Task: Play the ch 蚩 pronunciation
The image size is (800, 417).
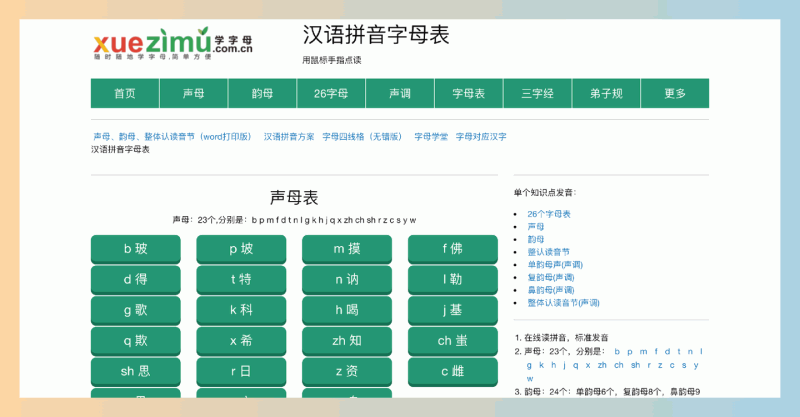Action: click(453, 341)
